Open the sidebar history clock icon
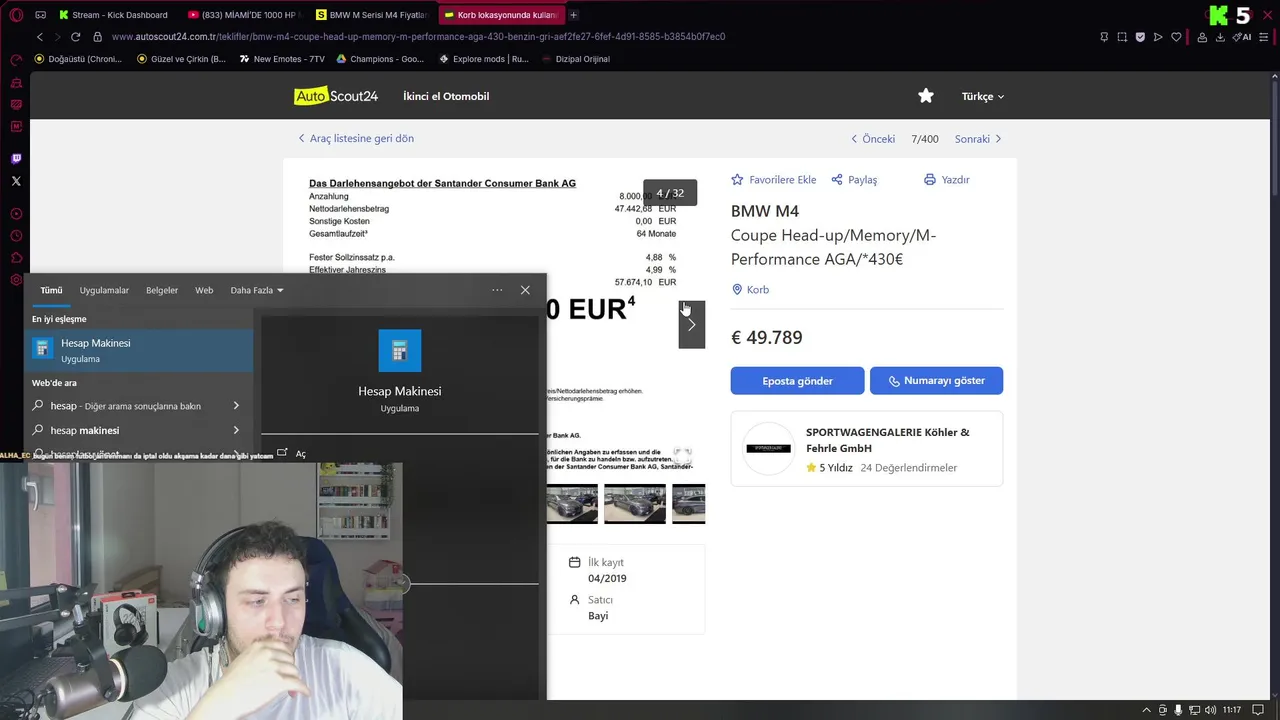The image size is (1280, 720). 16,236
